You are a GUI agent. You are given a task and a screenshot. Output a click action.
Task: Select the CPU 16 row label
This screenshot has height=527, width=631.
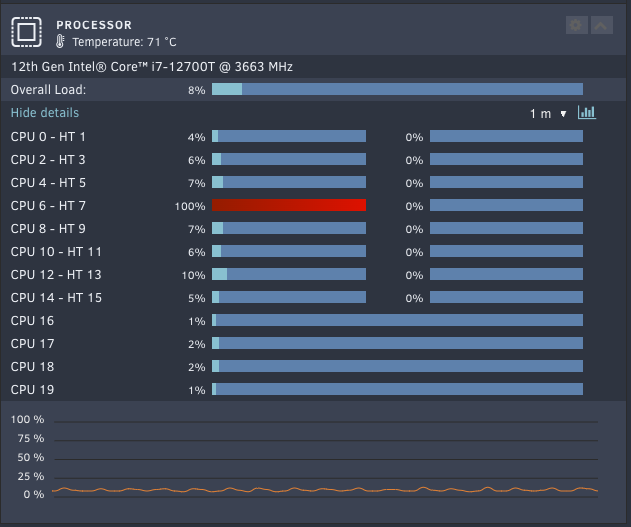coord(32,321)
